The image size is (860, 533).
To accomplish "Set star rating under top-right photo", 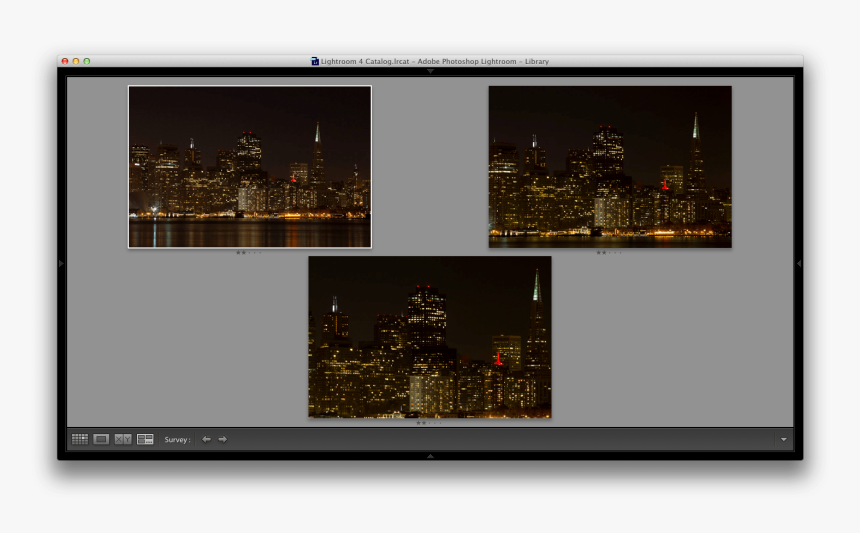I will [x=609, y=253].
